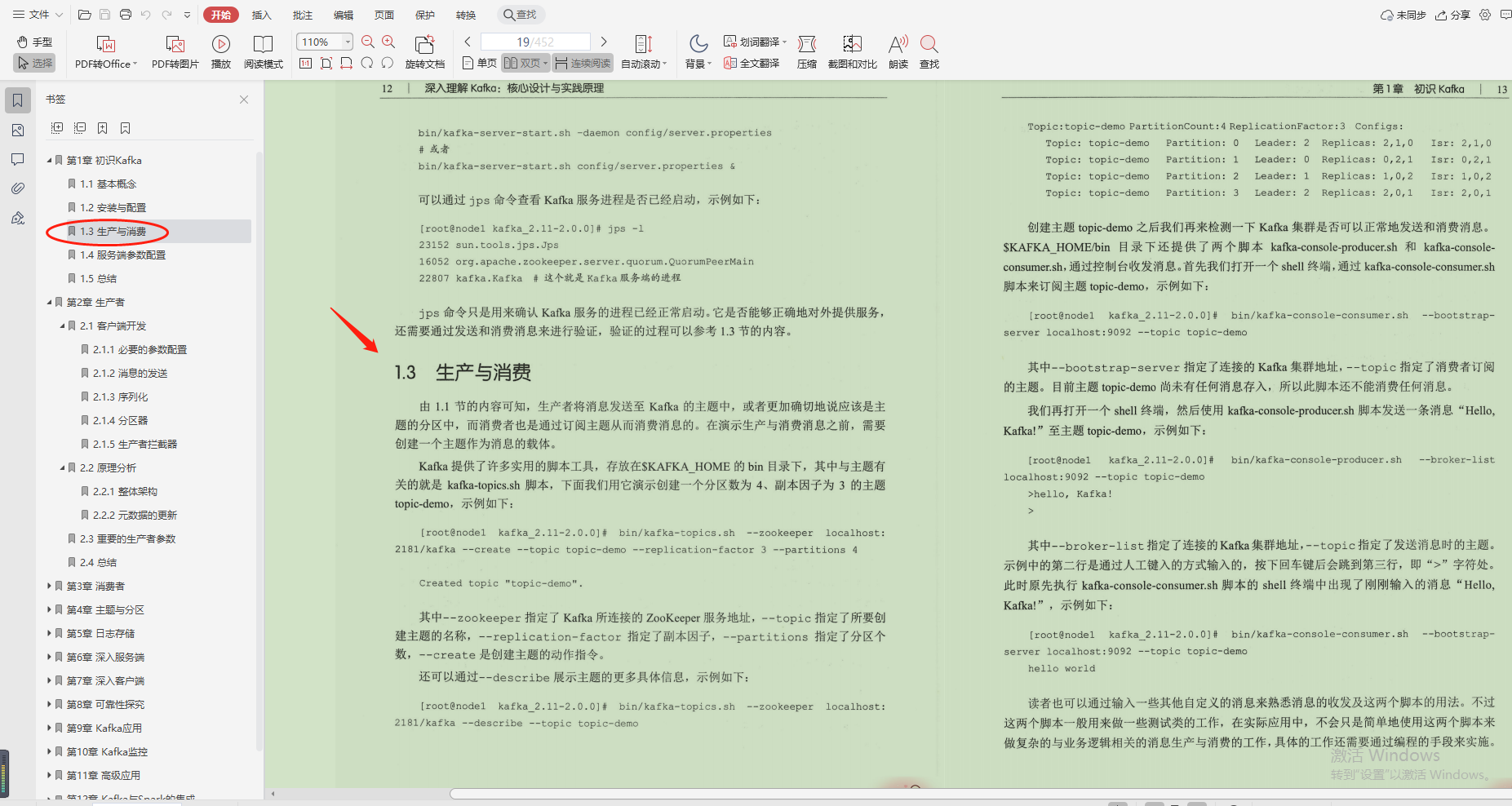Open the PDF转Office converter

(106, 52)
